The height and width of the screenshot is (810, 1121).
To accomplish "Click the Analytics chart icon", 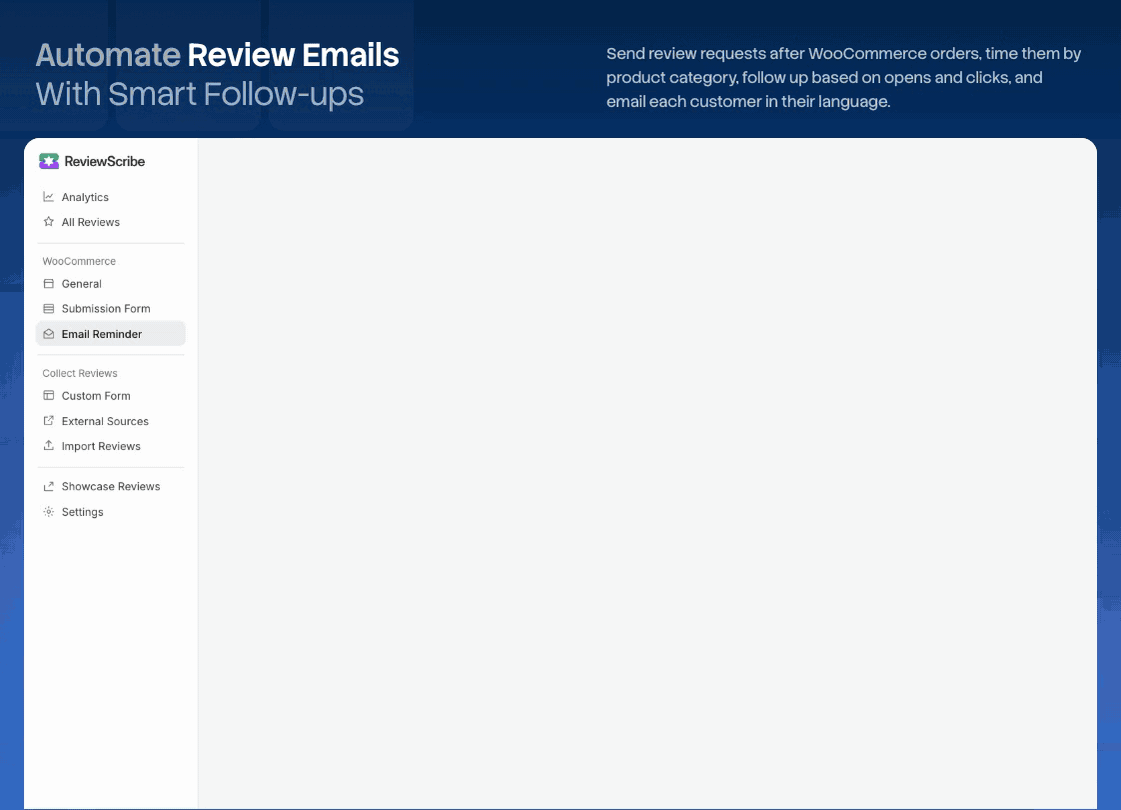I will (49, 197).
